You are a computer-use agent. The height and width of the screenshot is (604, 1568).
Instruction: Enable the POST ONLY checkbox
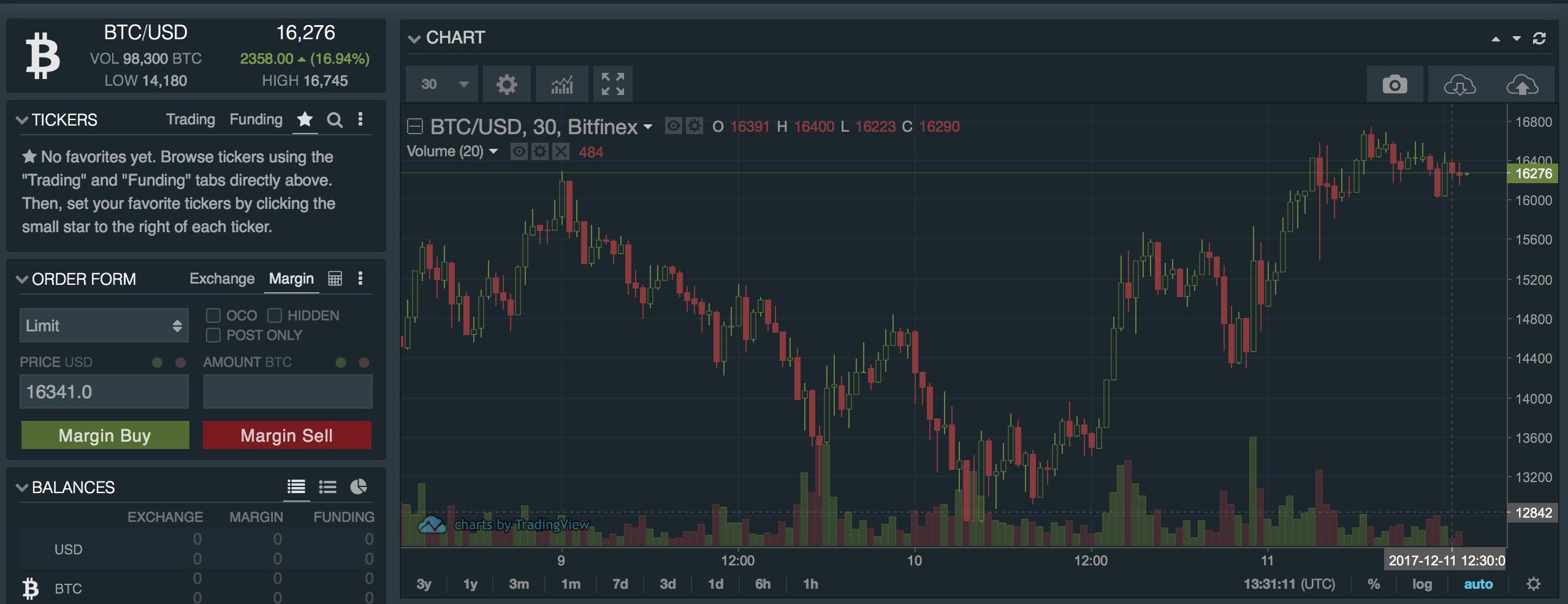point(213,335)
